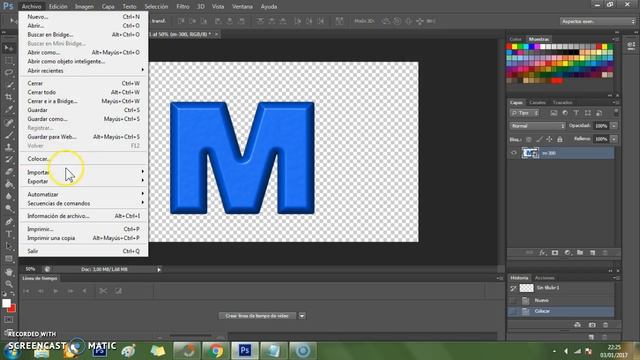
Task: Pick the red swatch in Muestras
Action: (509, 47)
